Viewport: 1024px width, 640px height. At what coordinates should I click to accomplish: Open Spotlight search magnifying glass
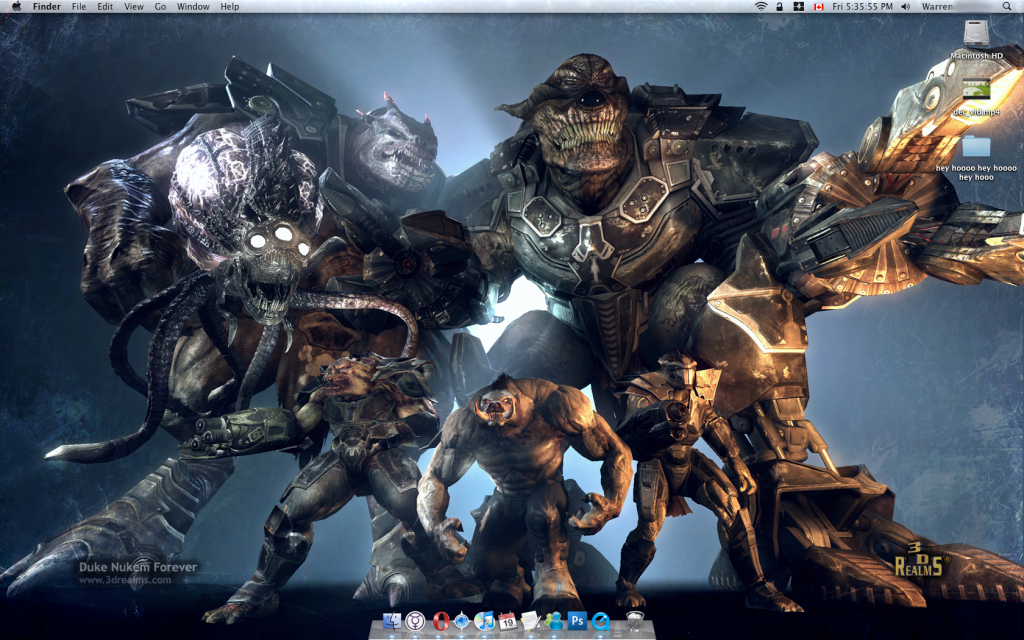coord(1007,7)
